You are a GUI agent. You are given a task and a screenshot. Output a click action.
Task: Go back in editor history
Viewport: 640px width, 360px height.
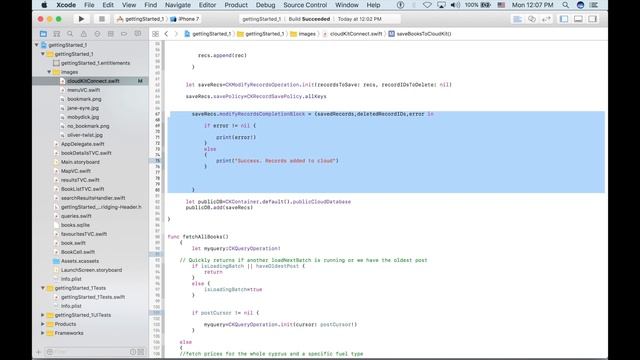coord(167,34)
